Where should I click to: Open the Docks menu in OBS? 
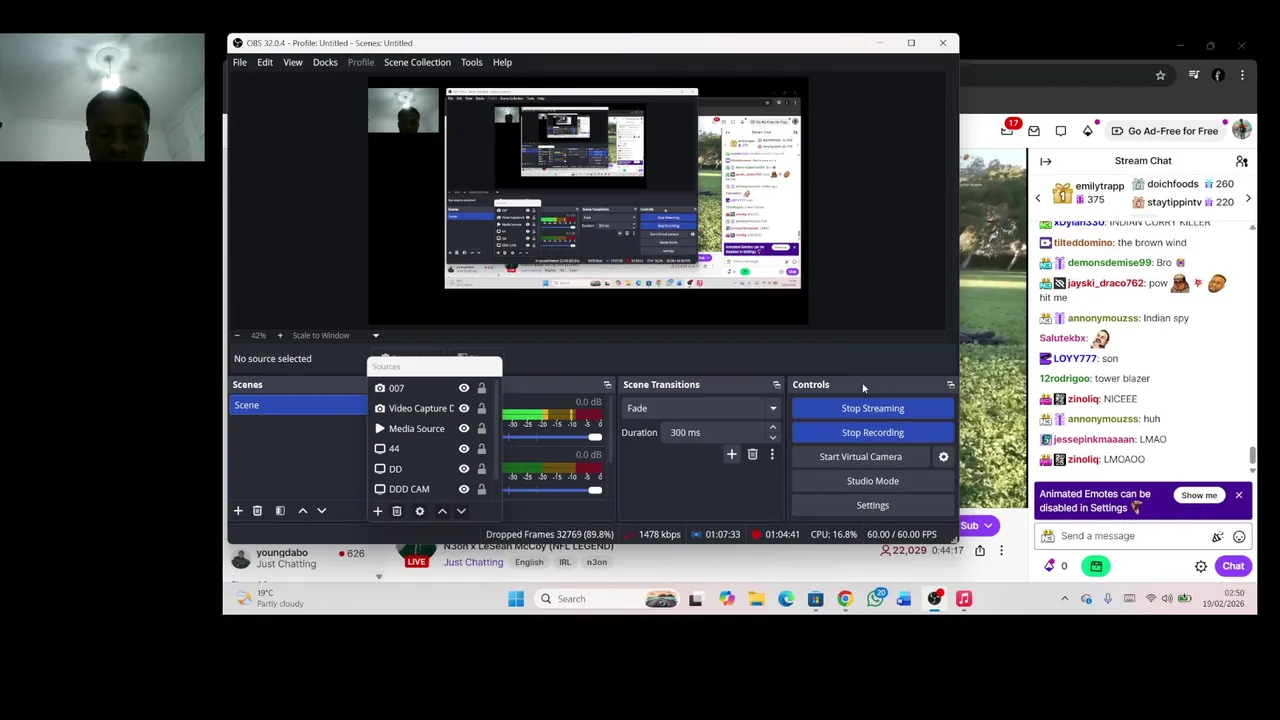[x=325, y=62]
